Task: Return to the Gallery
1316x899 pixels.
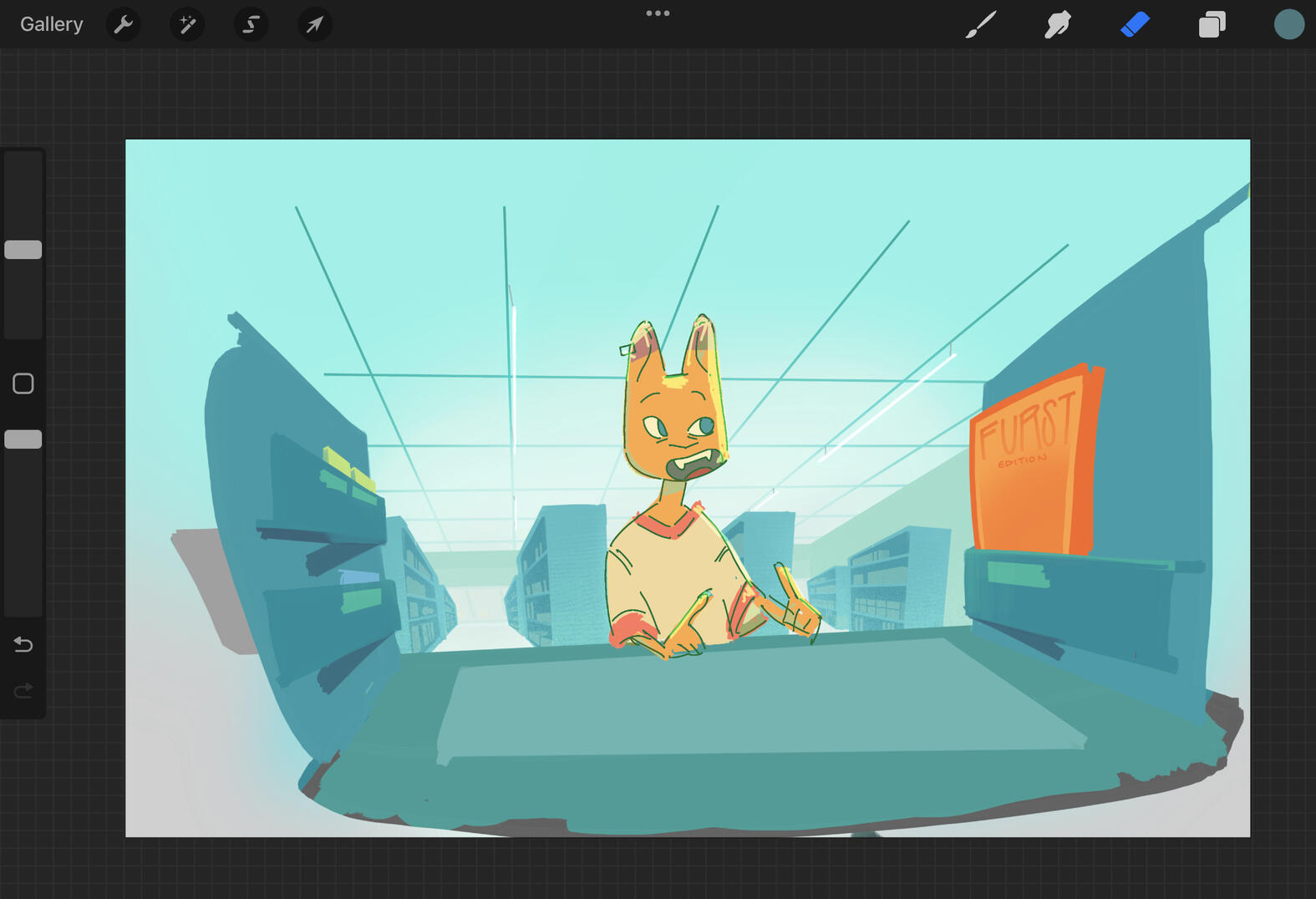Action: pyautogui.click(x=52, y=24)
